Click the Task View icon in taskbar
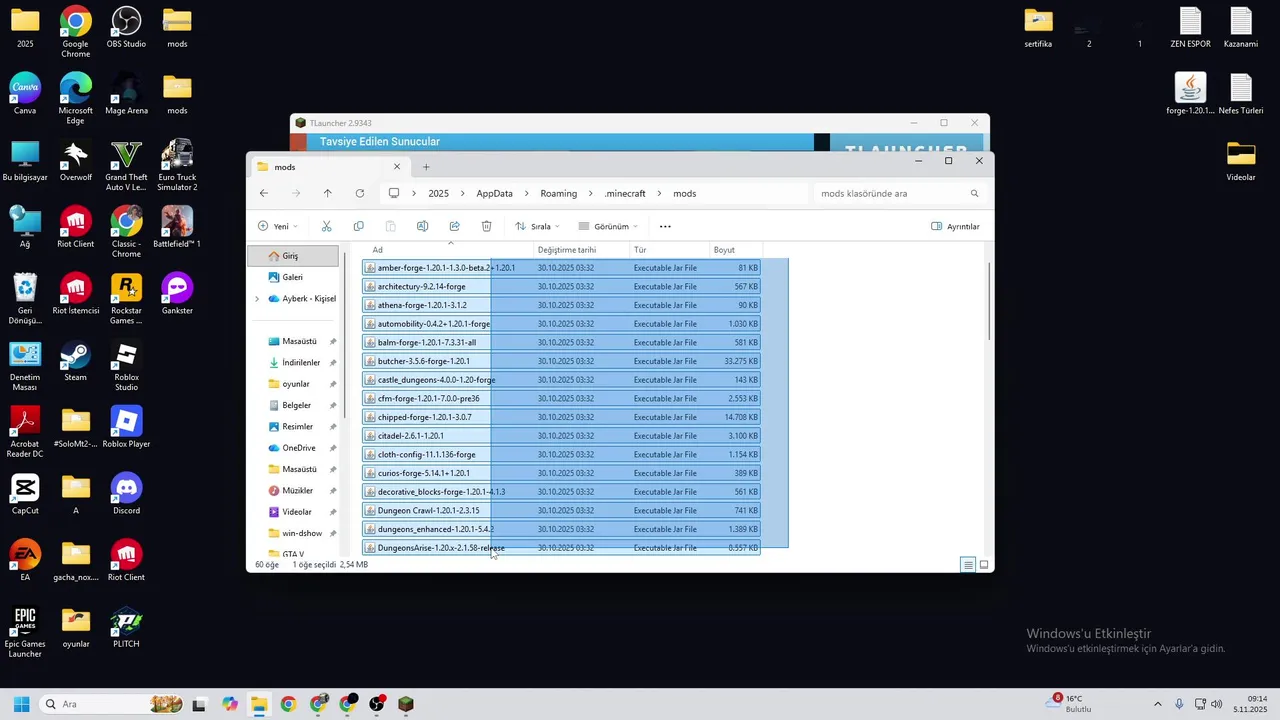This screenshot has width=1280, height=720. (199, 704)
